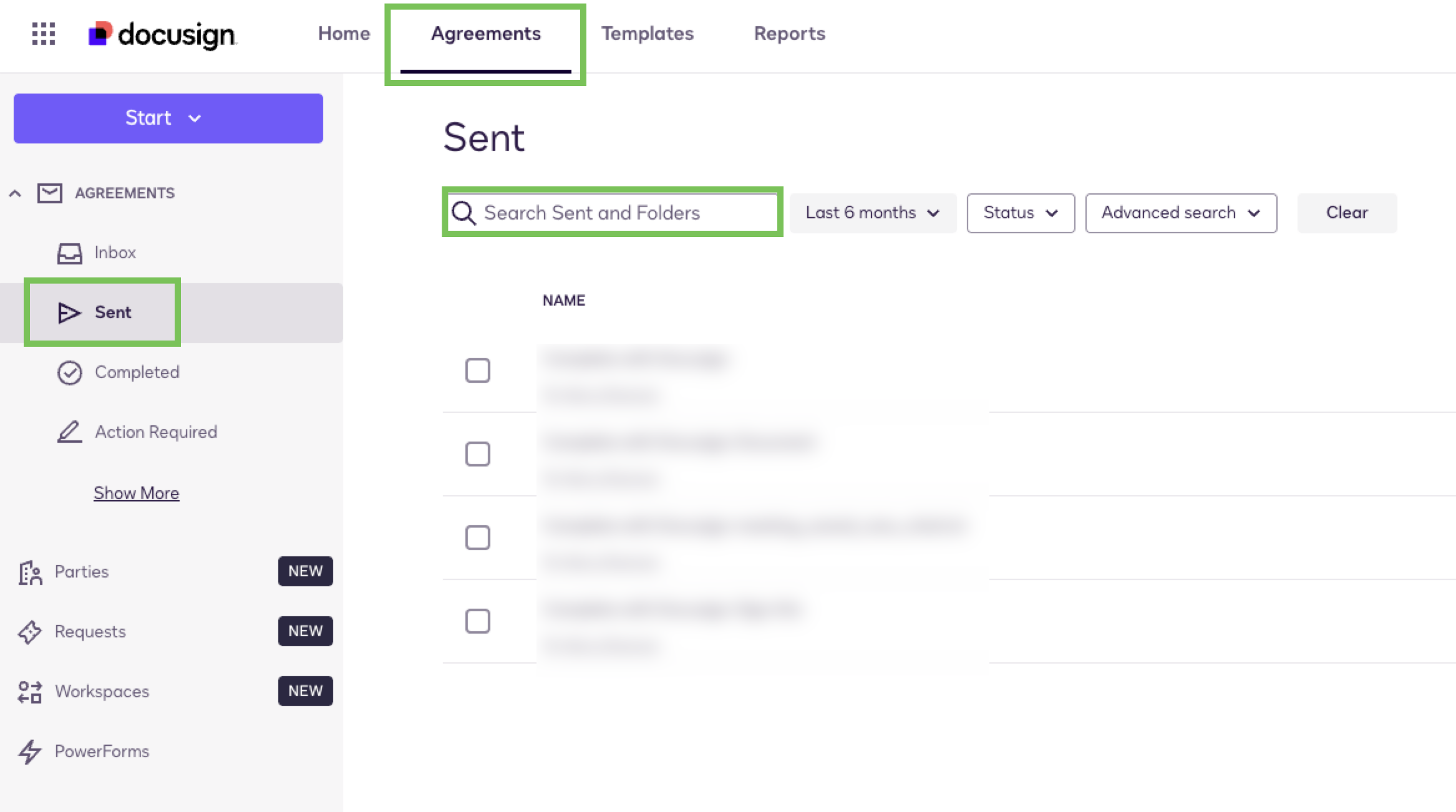This screenshot has height=812, width=1456.
Task: Open the Status filter dropdown
Action: click(1020, 213)
